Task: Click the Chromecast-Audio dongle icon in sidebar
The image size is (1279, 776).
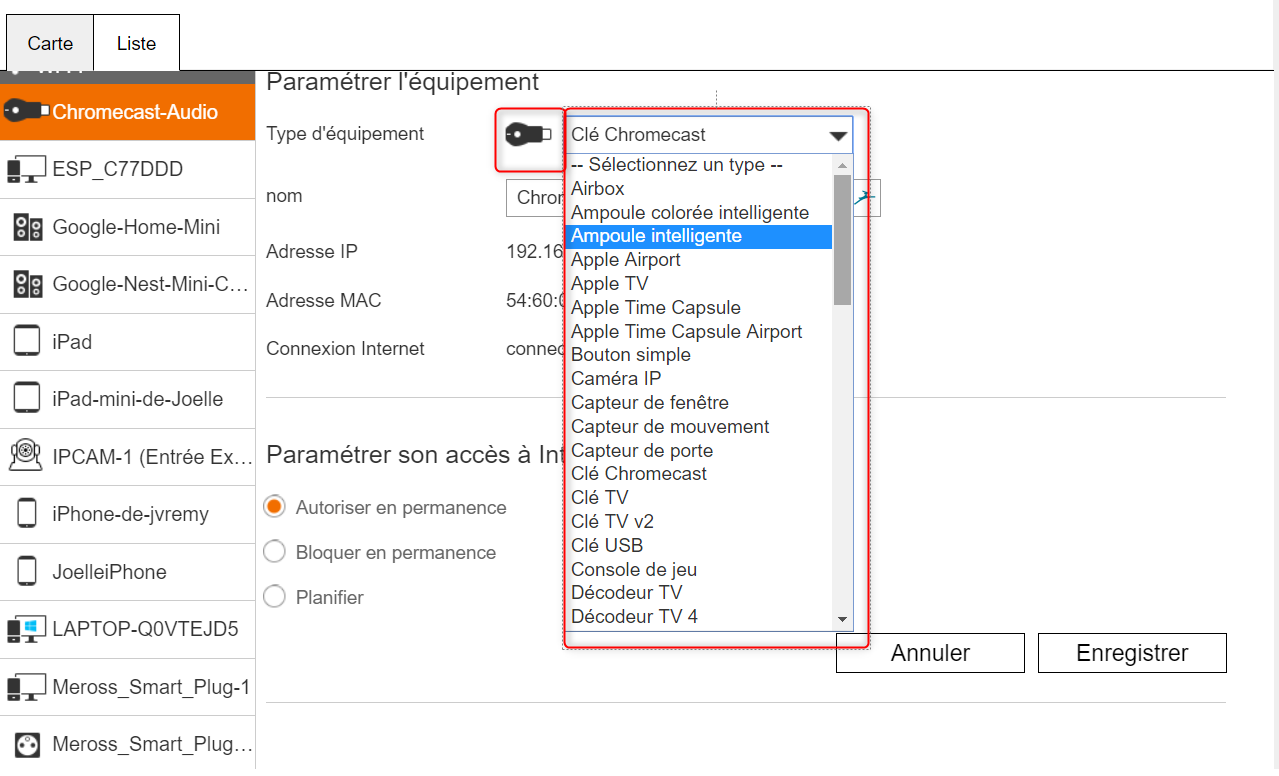Action: tap(27, 112)
